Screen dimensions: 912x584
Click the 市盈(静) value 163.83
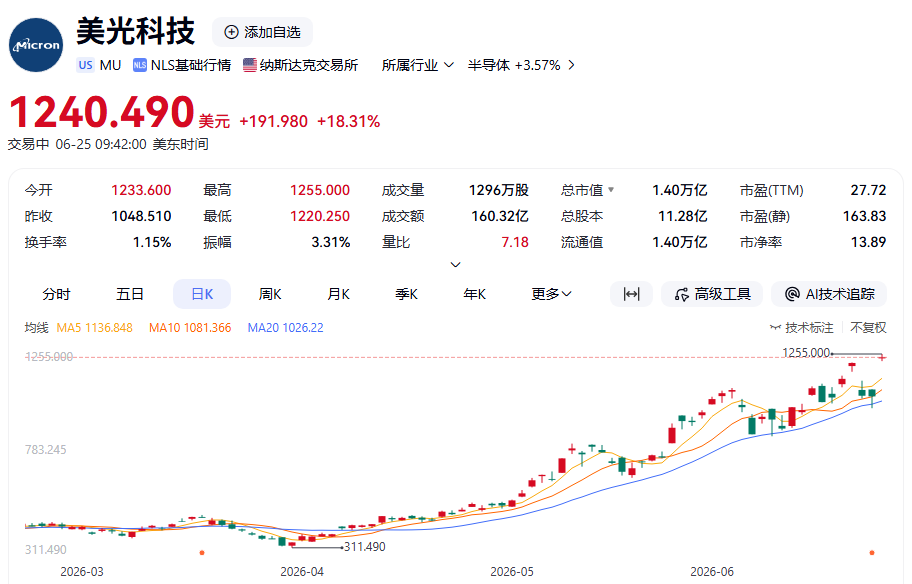(864, 216)
